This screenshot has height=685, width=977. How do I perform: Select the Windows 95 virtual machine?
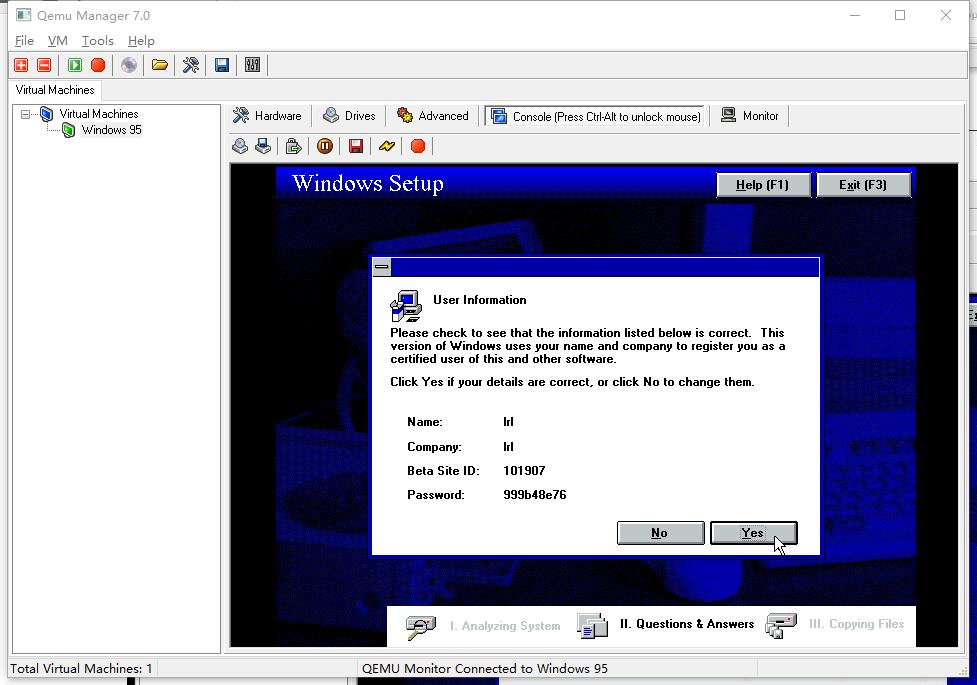[x=112, y=130]
